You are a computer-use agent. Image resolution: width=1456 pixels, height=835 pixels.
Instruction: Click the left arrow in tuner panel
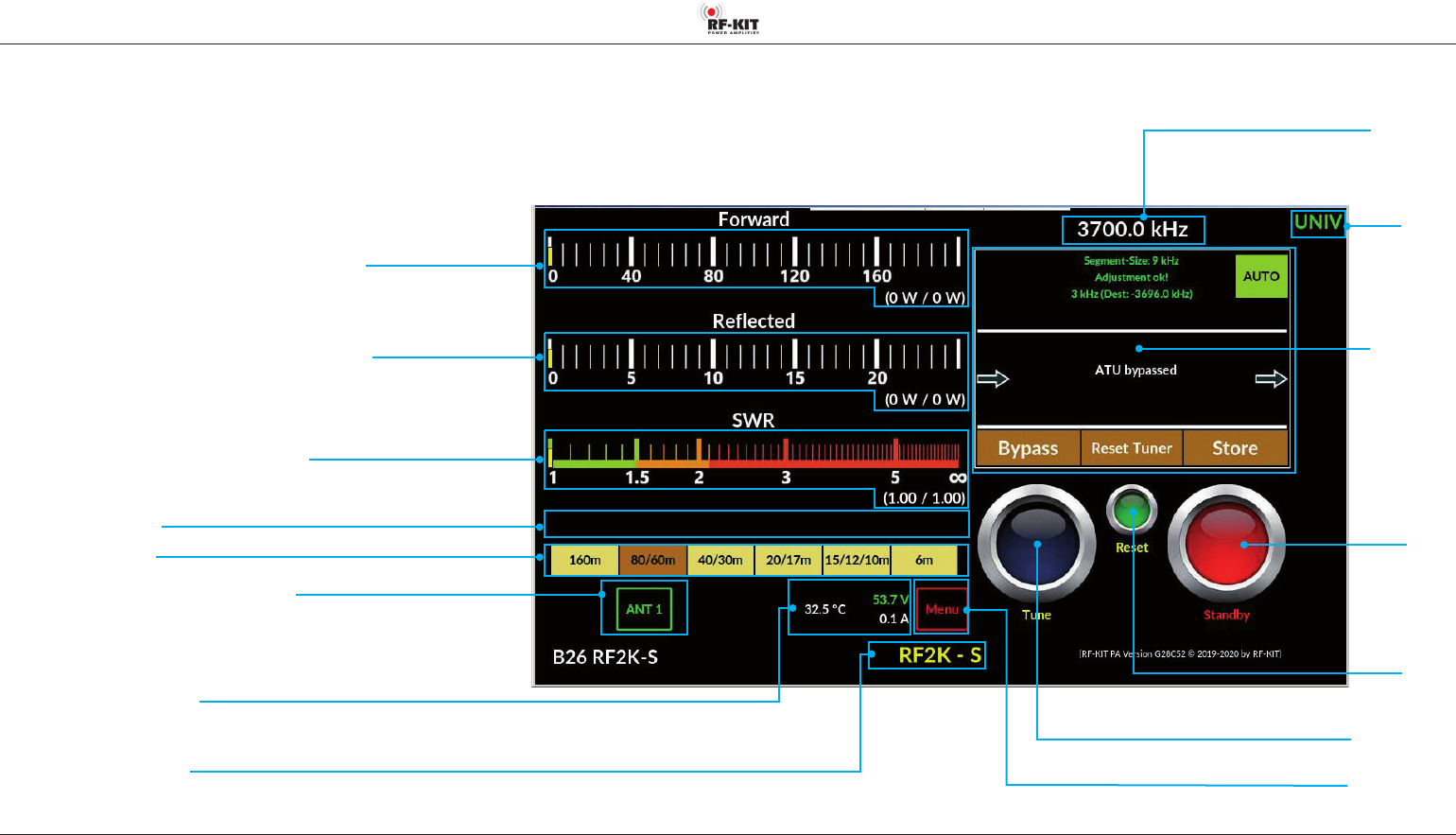[993, 379]
